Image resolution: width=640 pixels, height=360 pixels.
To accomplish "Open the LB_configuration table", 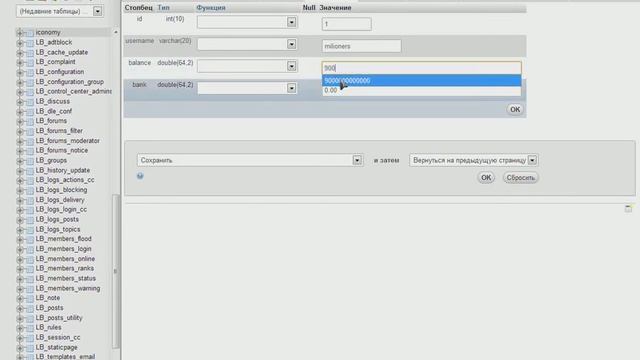I will 60,72.
